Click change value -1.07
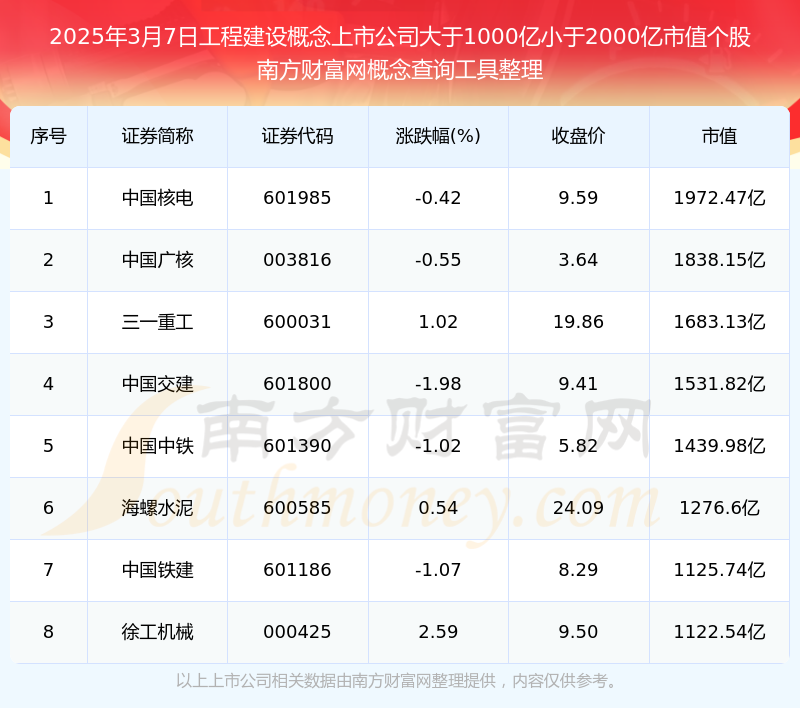The image size is (800, 708). tap(438, 570)
